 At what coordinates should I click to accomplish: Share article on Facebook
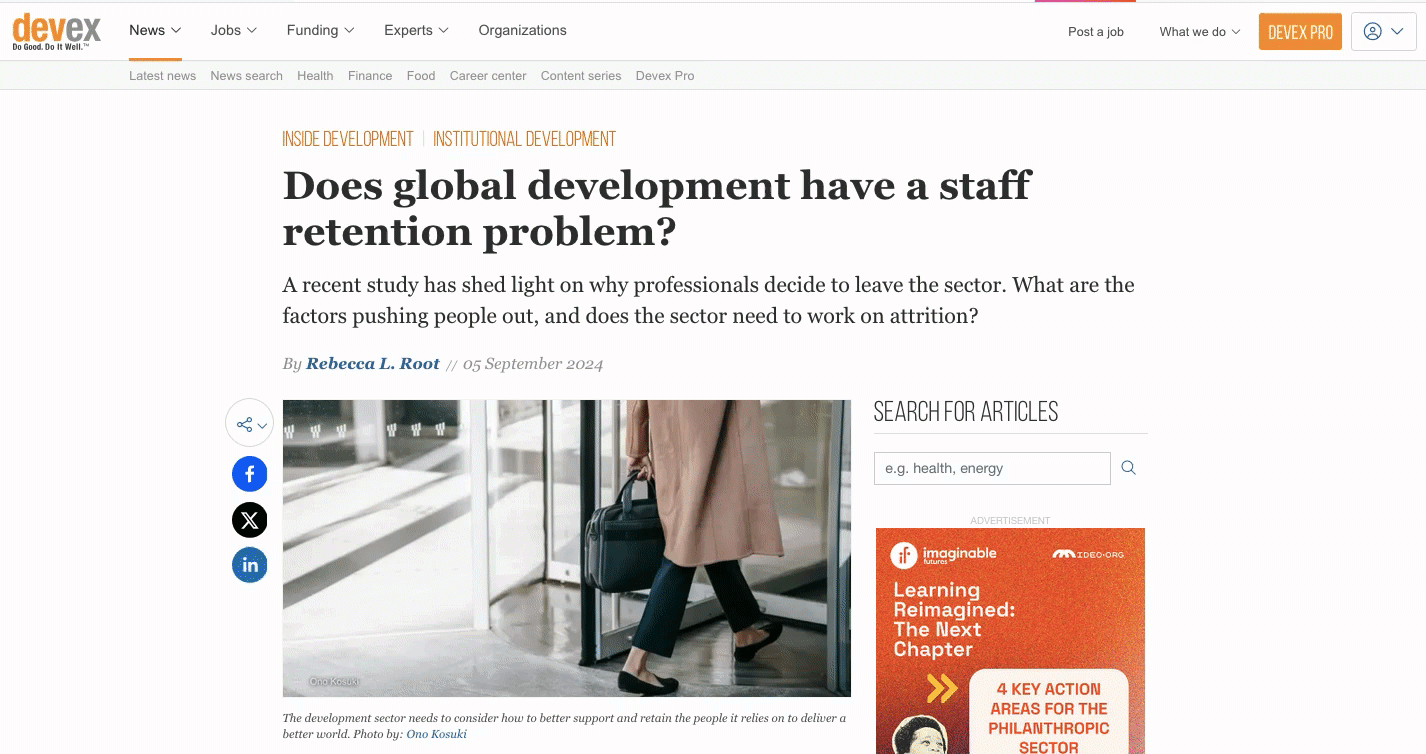[x=250, y=474]
